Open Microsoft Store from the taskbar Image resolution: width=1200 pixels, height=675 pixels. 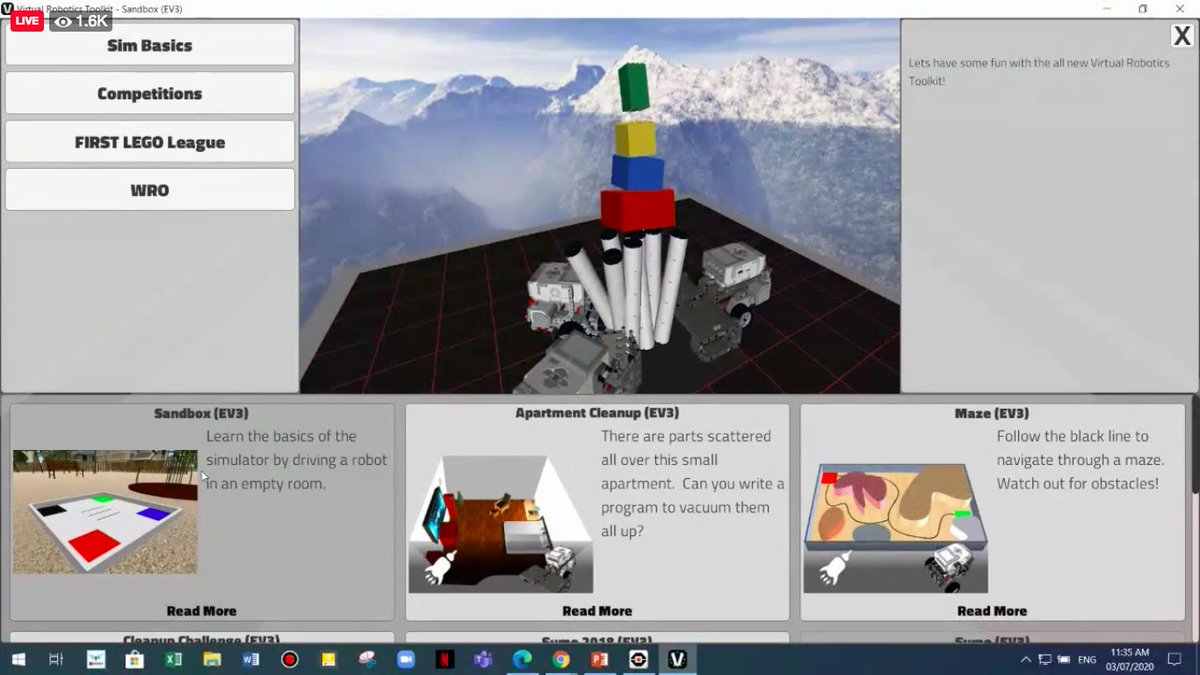(x=135, y=660)
